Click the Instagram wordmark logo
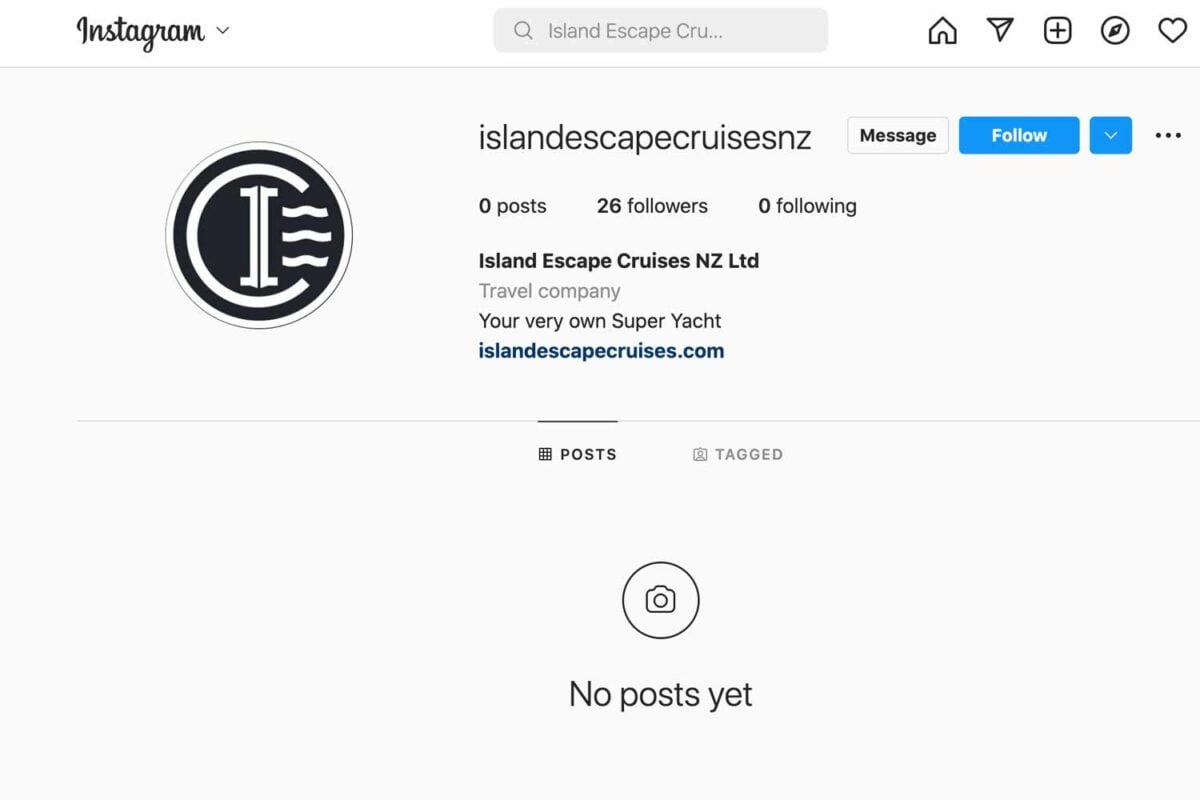The image size is (1200, 800). (141, 31)
